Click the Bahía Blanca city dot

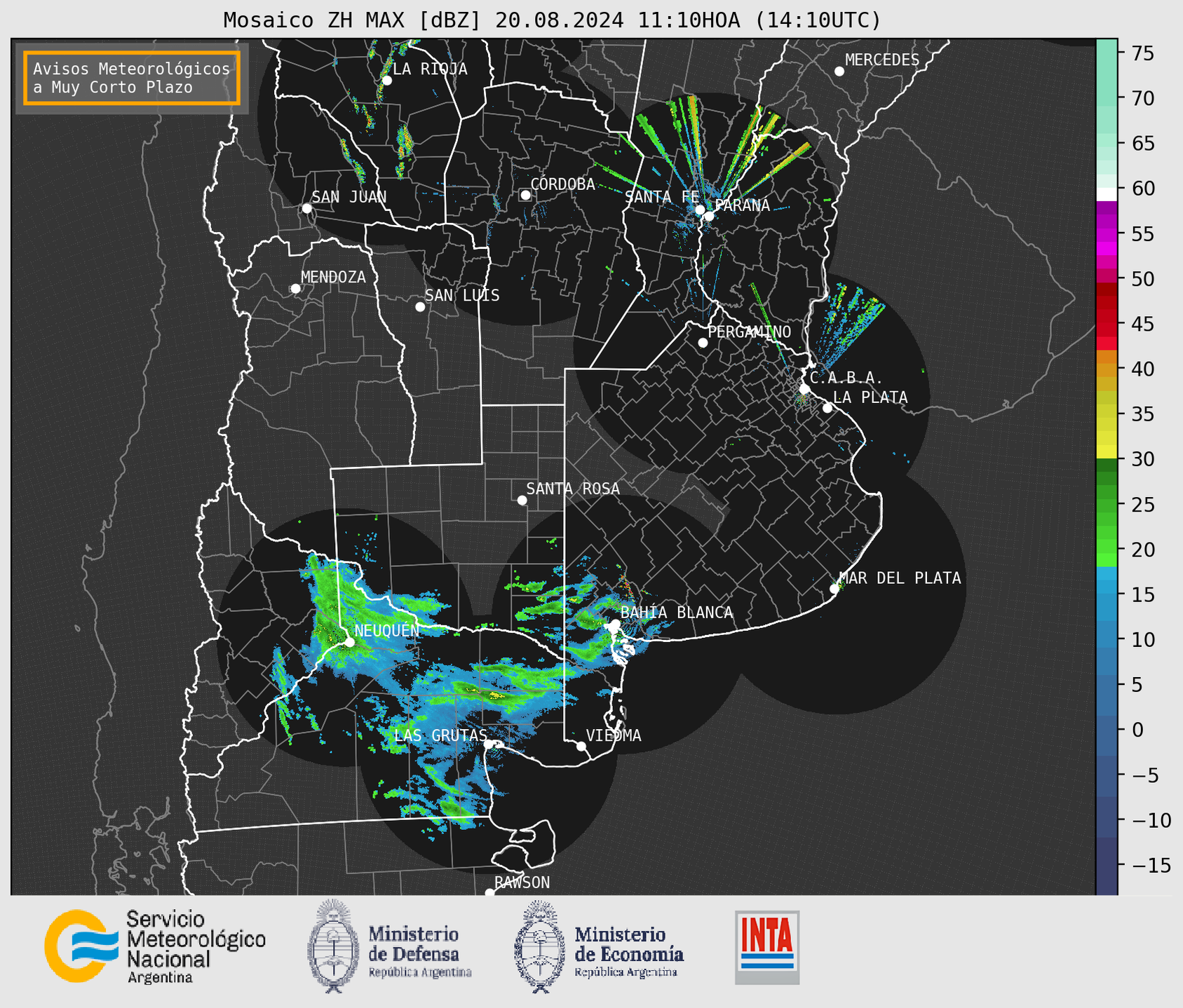615,624
